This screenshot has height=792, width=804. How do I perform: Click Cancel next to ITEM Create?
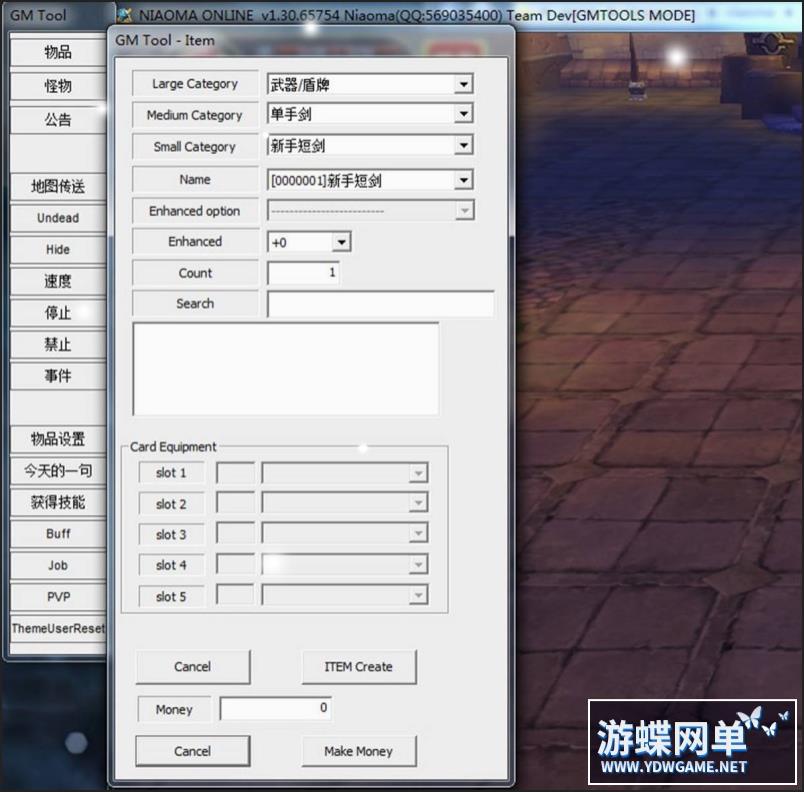[x=192, y=667]
